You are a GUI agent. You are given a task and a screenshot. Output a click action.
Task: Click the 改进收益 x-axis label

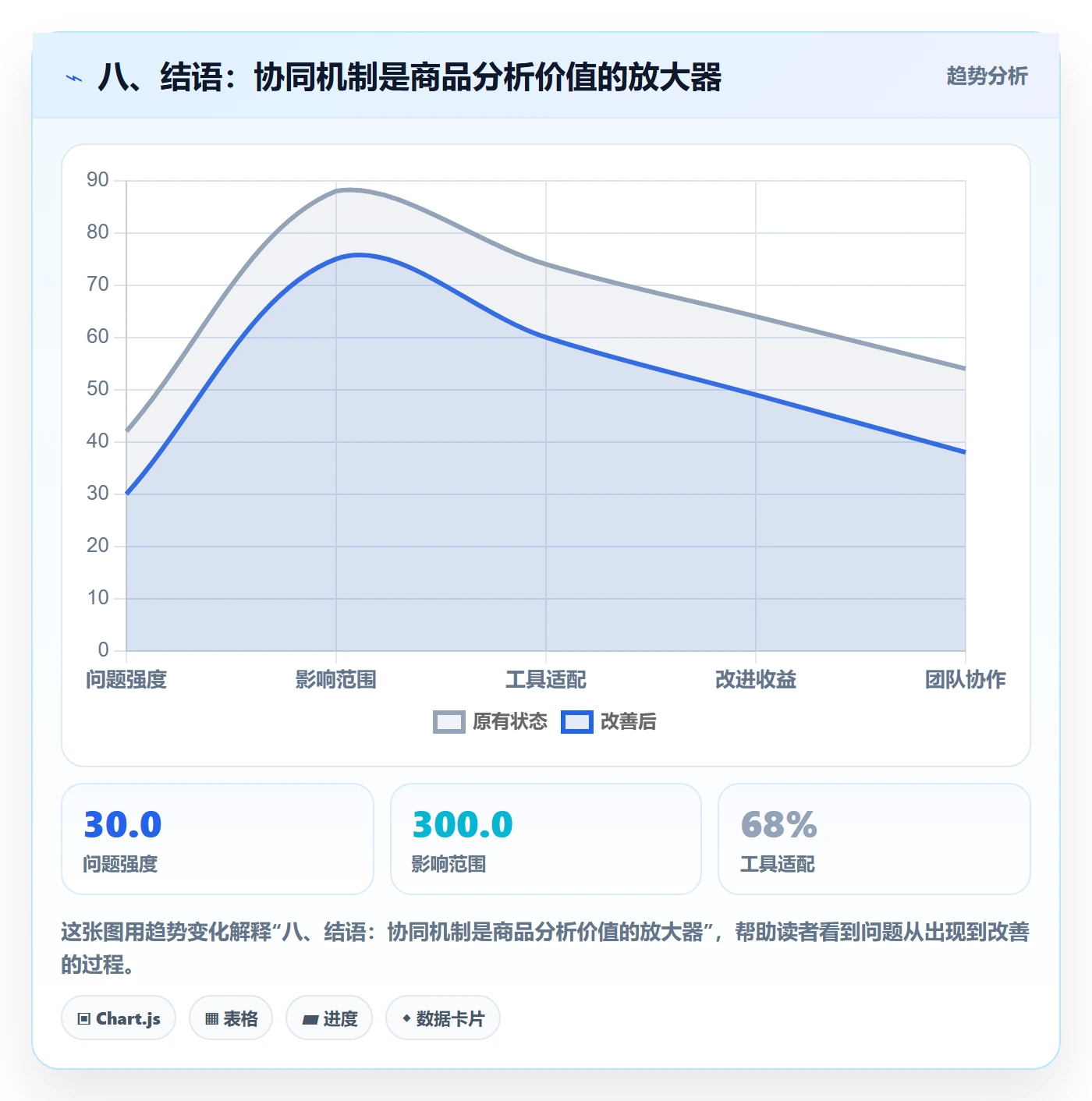pos(756,679)
